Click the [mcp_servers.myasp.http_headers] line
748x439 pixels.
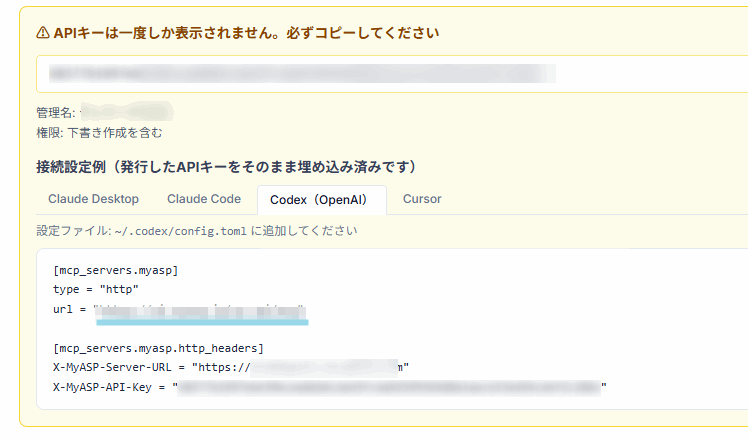coord(158,348)
